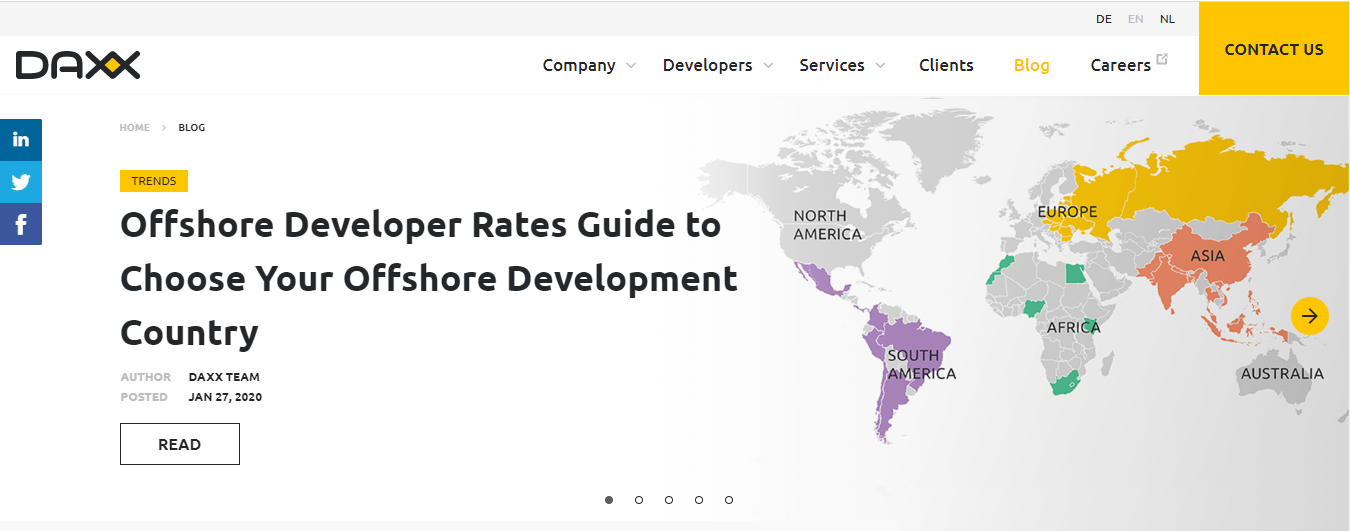Open the Developers menu
This screenshot has width=1350, height=531.
(707, 65)
